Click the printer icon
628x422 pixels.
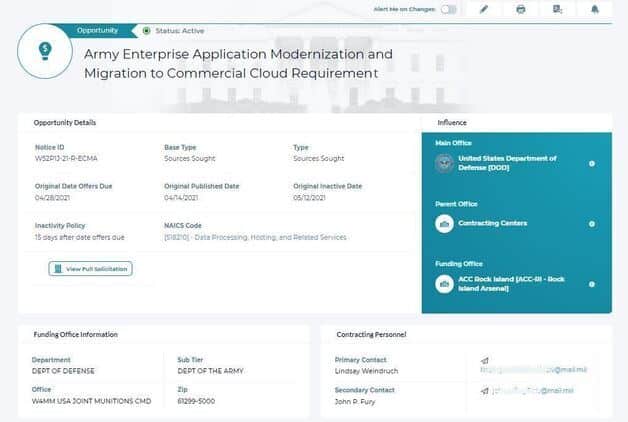[x=520, y=9]
